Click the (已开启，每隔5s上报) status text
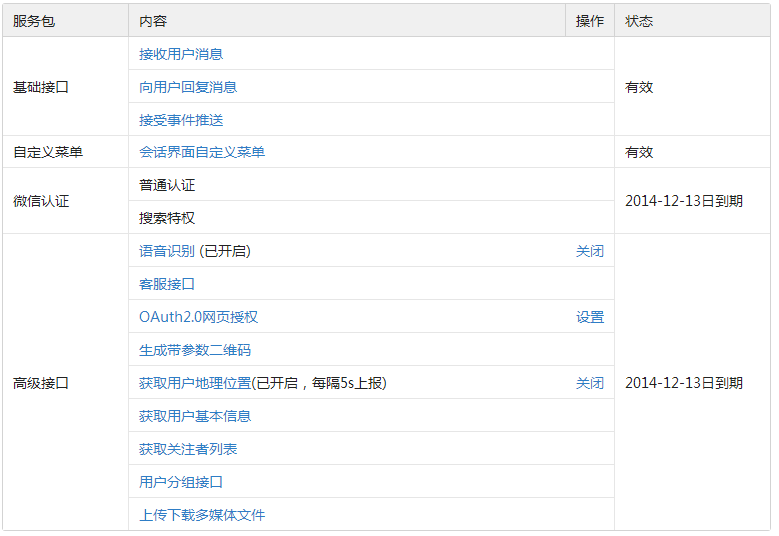This screenshot has width=779, height=536. 319,383
